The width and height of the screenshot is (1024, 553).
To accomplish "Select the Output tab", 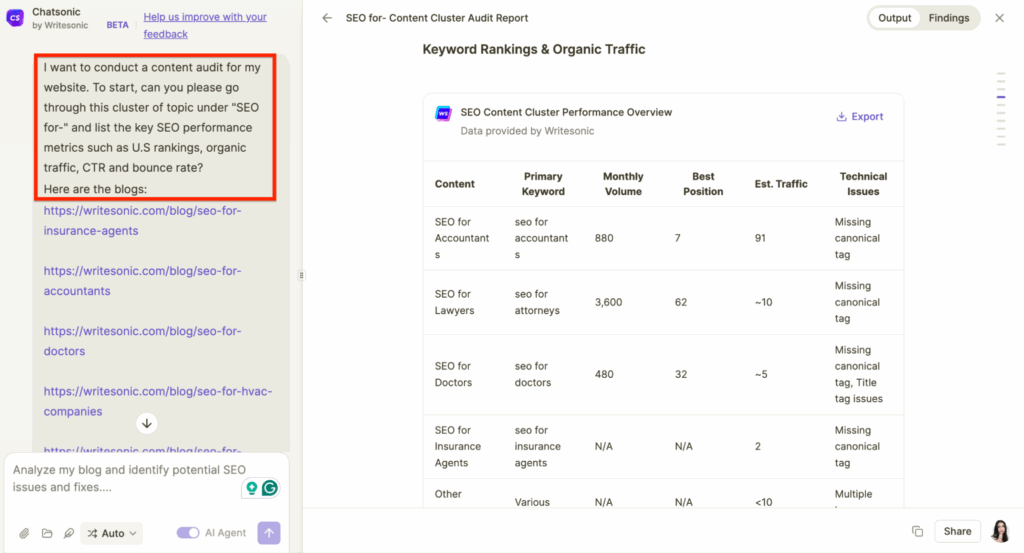I will (894, 18).
